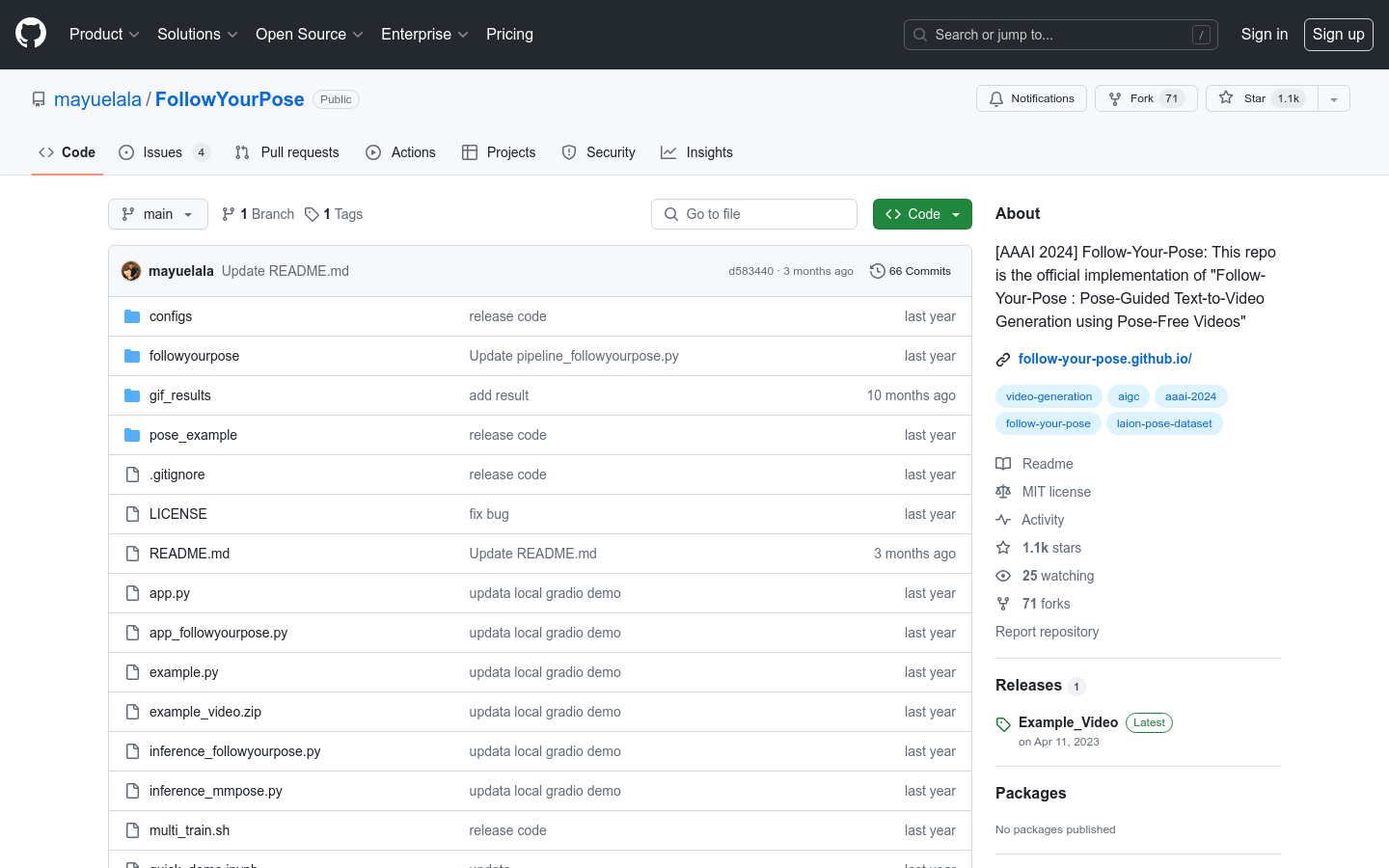The image size is (1389, 868).
Task: Open the follow-your-pose.github.io link
Action: tap(1104, 359)
